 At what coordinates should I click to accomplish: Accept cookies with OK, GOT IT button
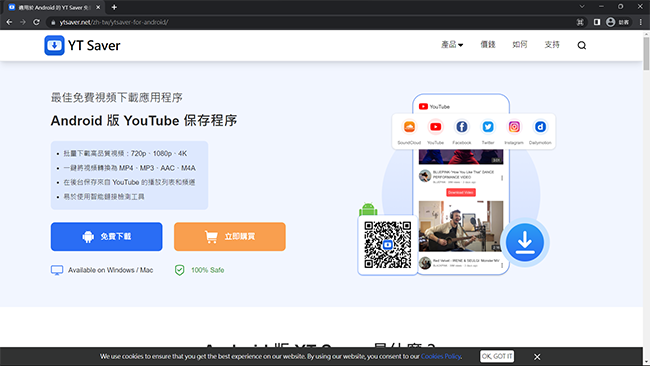click(x=497, y=356)
